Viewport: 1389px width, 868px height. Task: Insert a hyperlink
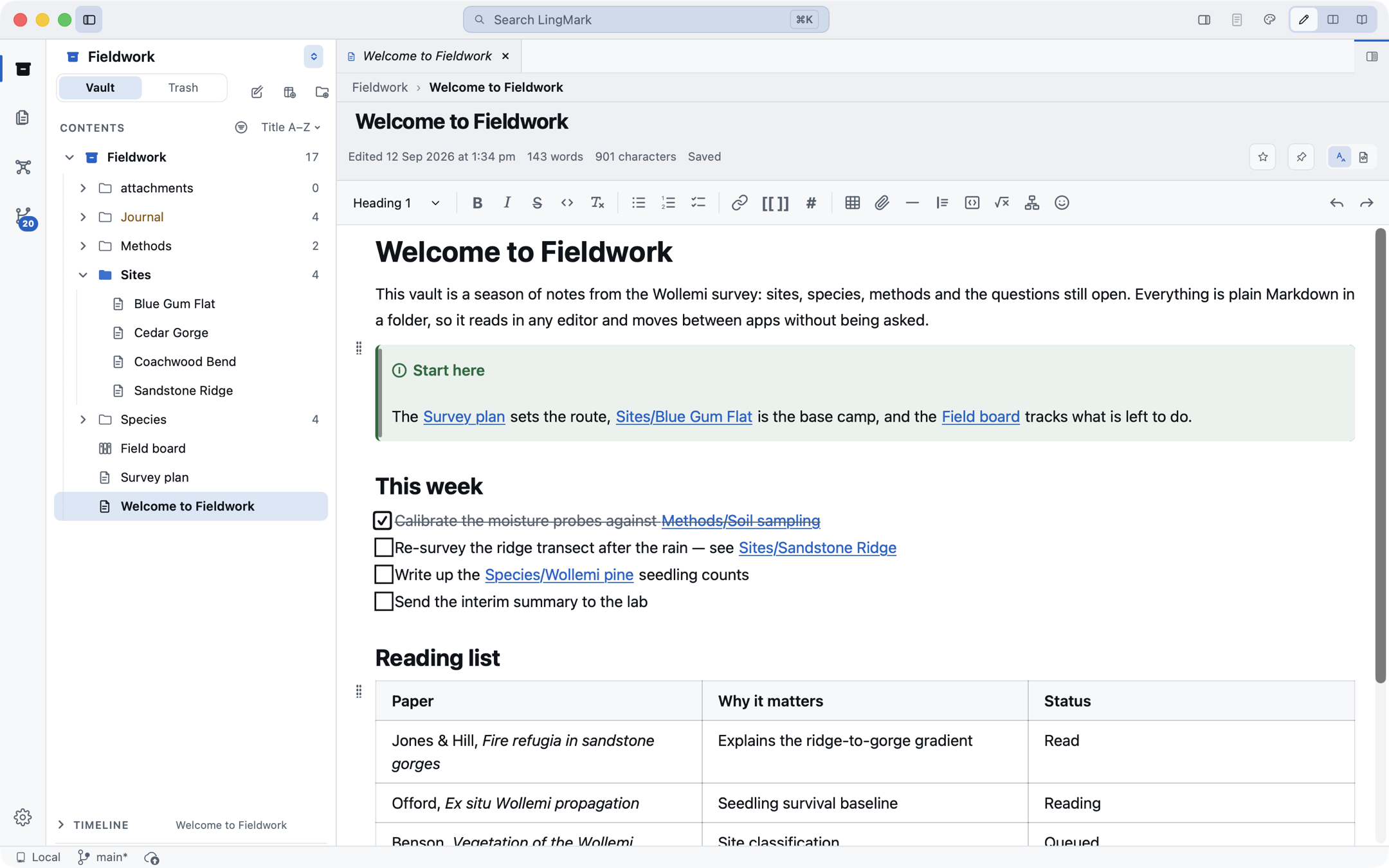740,203
